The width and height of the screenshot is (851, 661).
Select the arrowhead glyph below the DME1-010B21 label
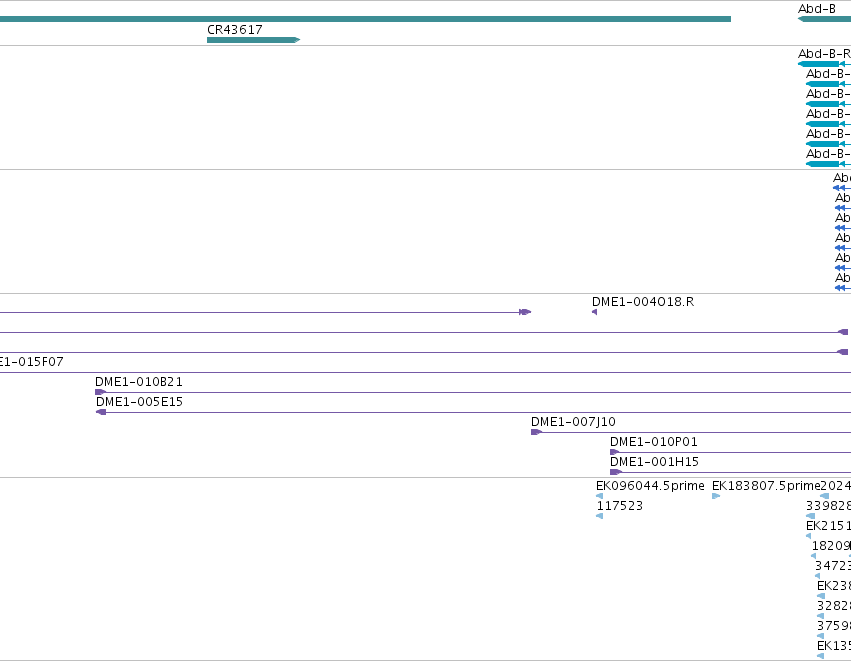100,392
